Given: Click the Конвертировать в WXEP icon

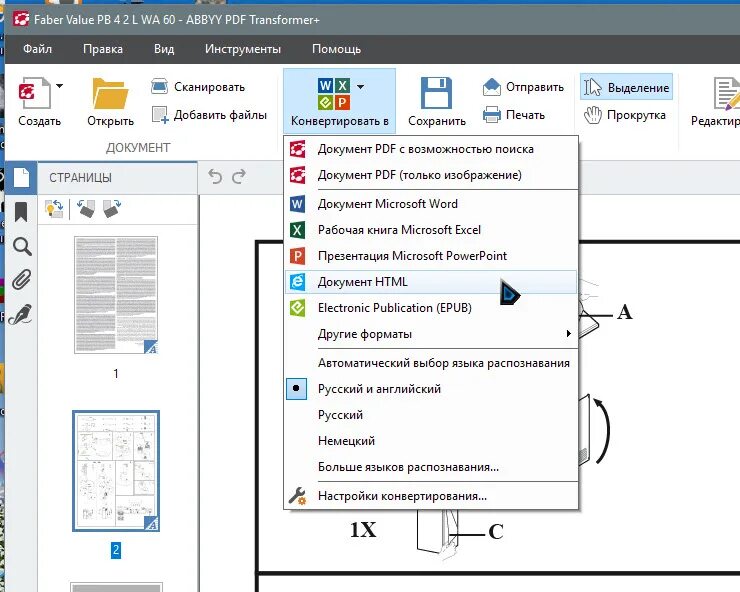Looking at the screenshot, I should pyautogui.click(x=334, y=94).
